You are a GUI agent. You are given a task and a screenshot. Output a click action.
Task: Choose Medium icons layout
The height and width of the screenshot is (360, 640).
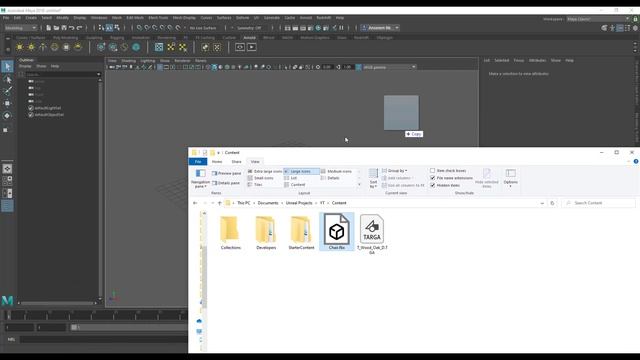tap(336, 171)
